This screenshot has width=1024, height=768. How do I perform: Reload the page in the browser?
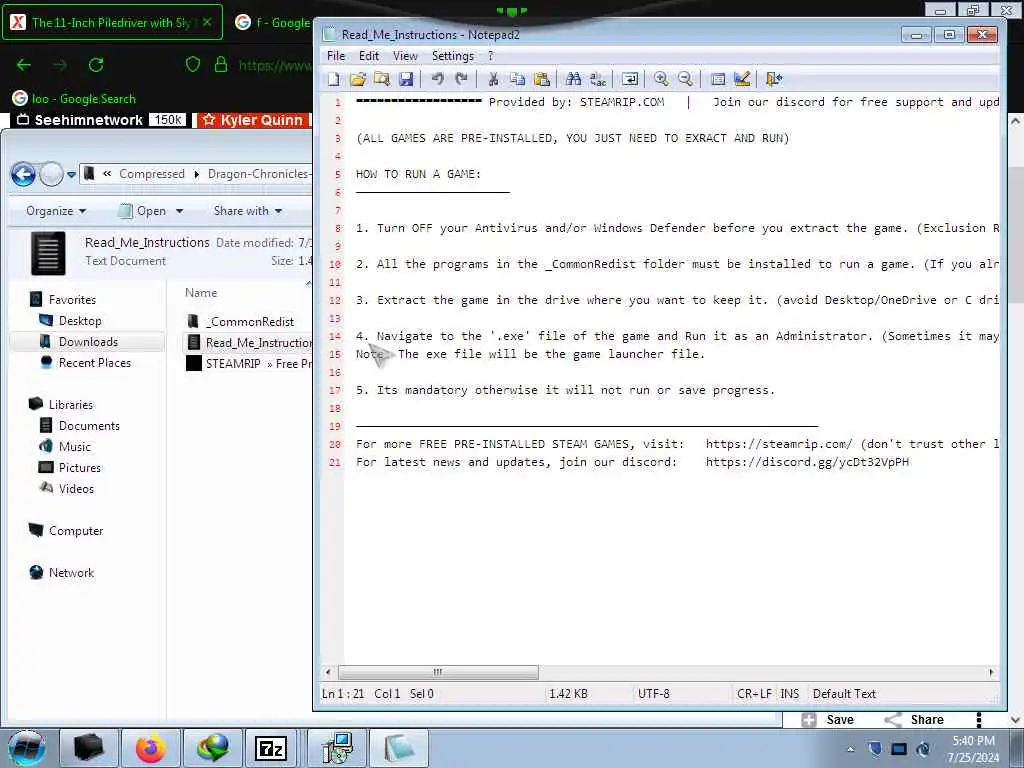(x=96, y=65)
